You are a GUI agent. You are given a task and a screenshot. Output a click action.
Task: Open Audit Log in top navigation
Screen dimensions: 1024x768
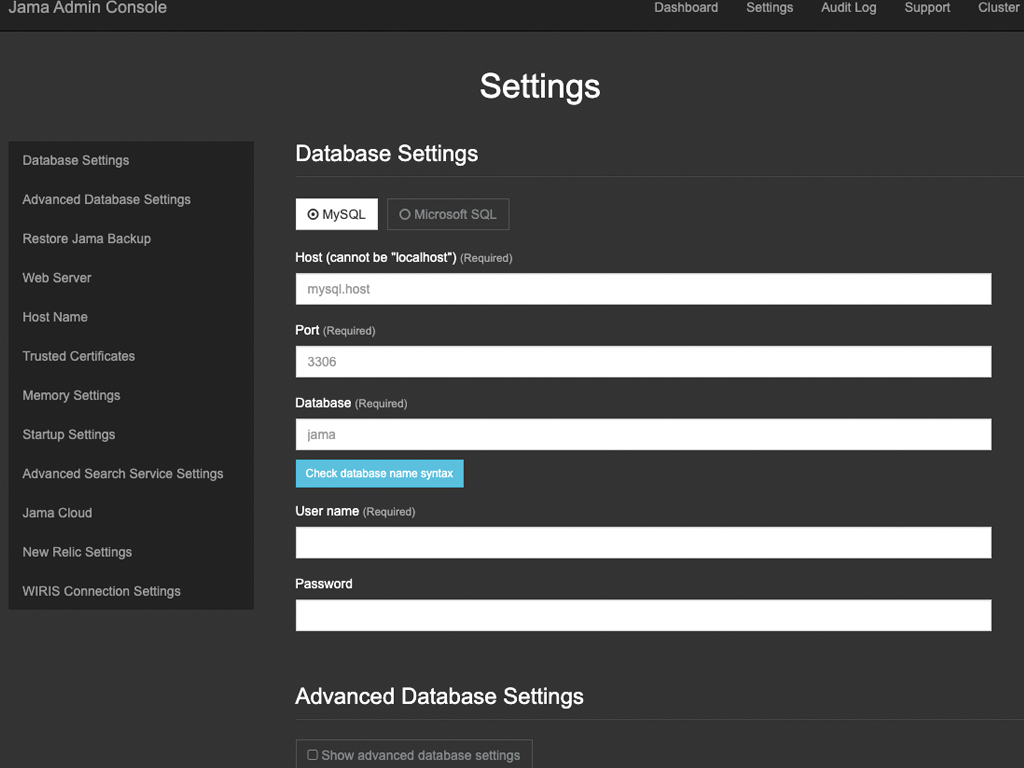coord(848,8)
